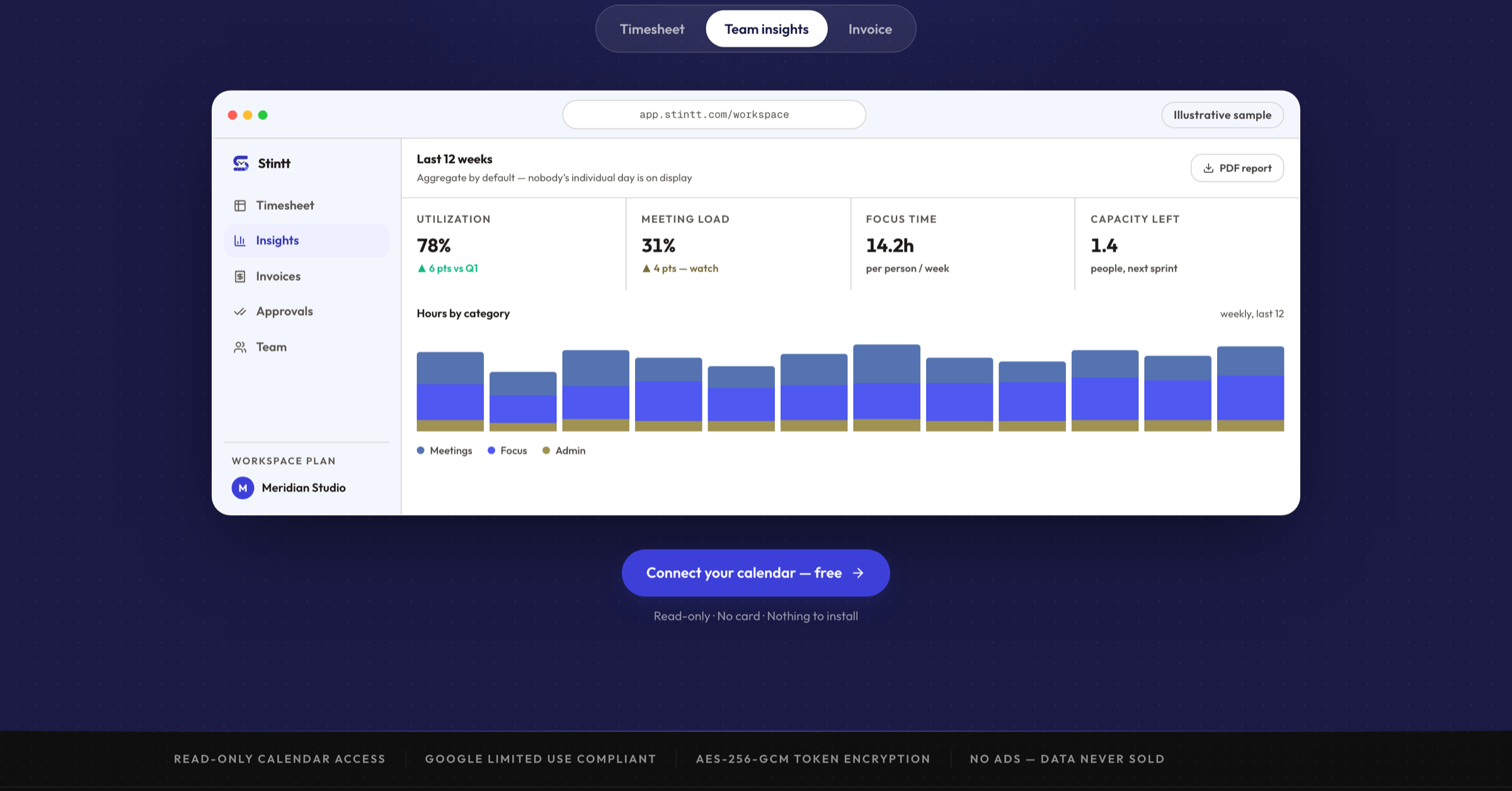Click "READ-ONLY CALENDAR ACCESS" footer text

(280, 759)
